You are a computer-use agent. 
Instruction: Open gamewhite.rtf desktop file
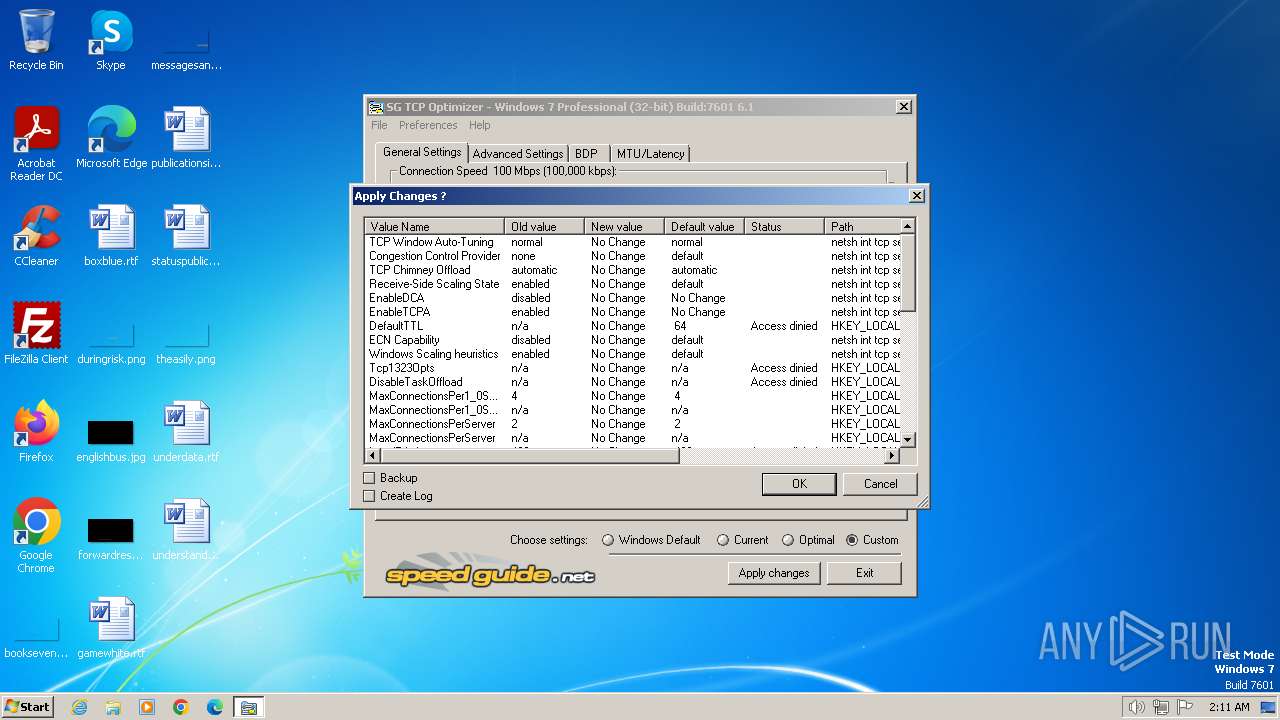point(111,628)
